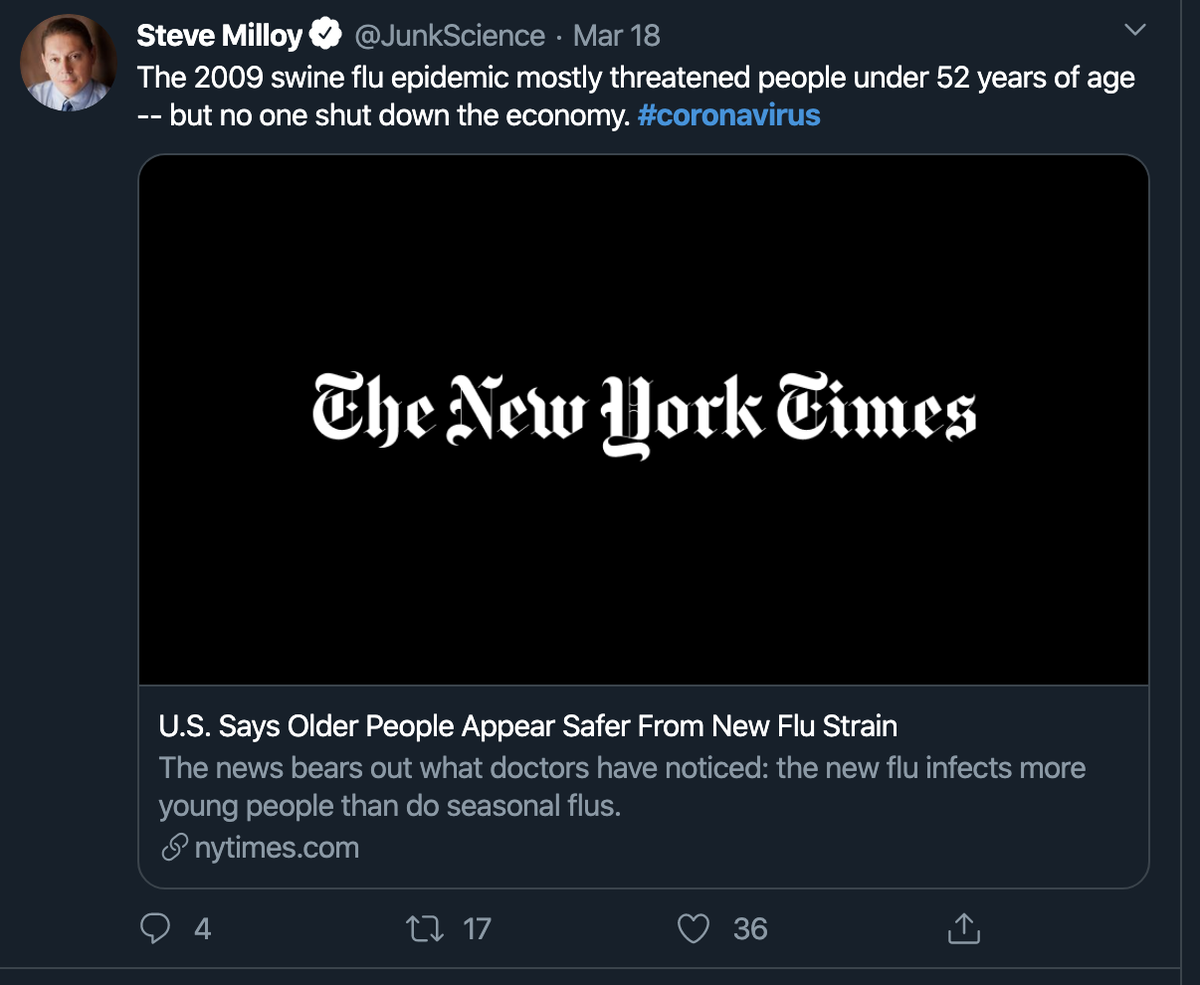
Task: Open the #coronavirus hashtag link
Action: [728, 115]
